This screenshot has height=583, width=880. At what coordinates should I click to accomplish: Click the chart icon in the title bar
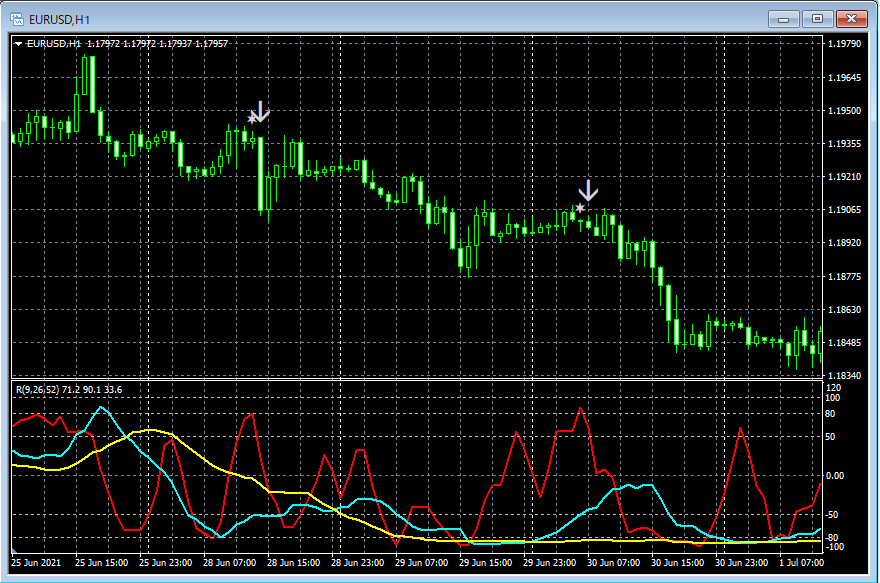[x=17, y=18]
